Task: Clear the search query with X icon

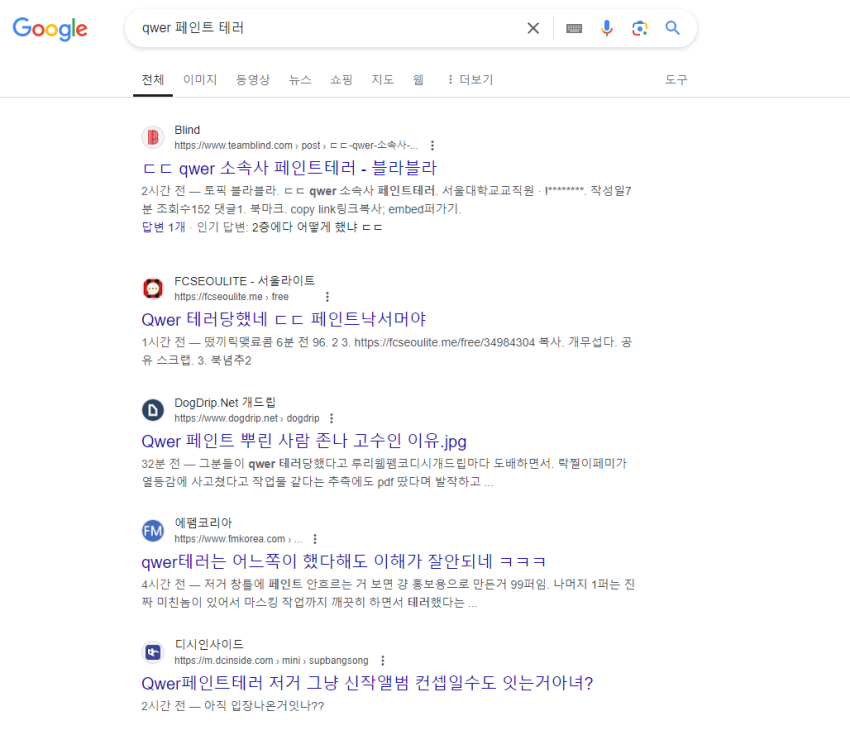Action: [533, 28]
